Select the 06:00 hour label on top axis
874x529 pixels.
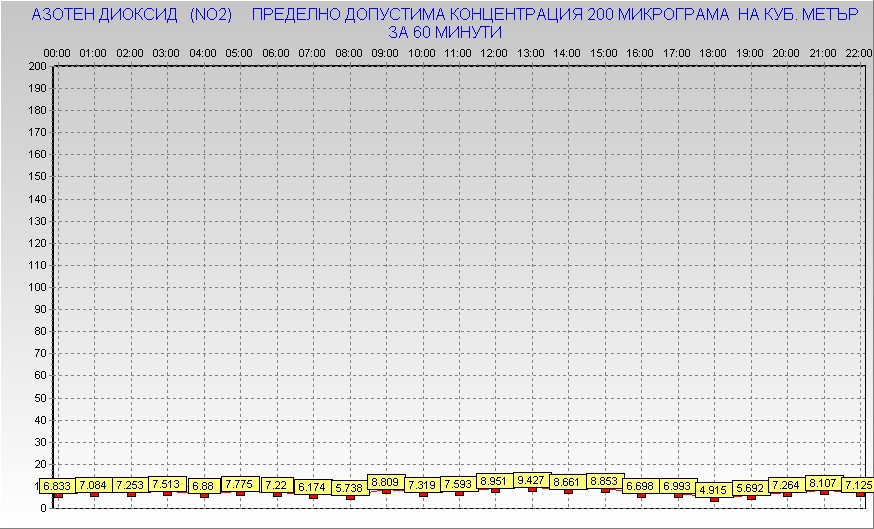tap(276, 52)
